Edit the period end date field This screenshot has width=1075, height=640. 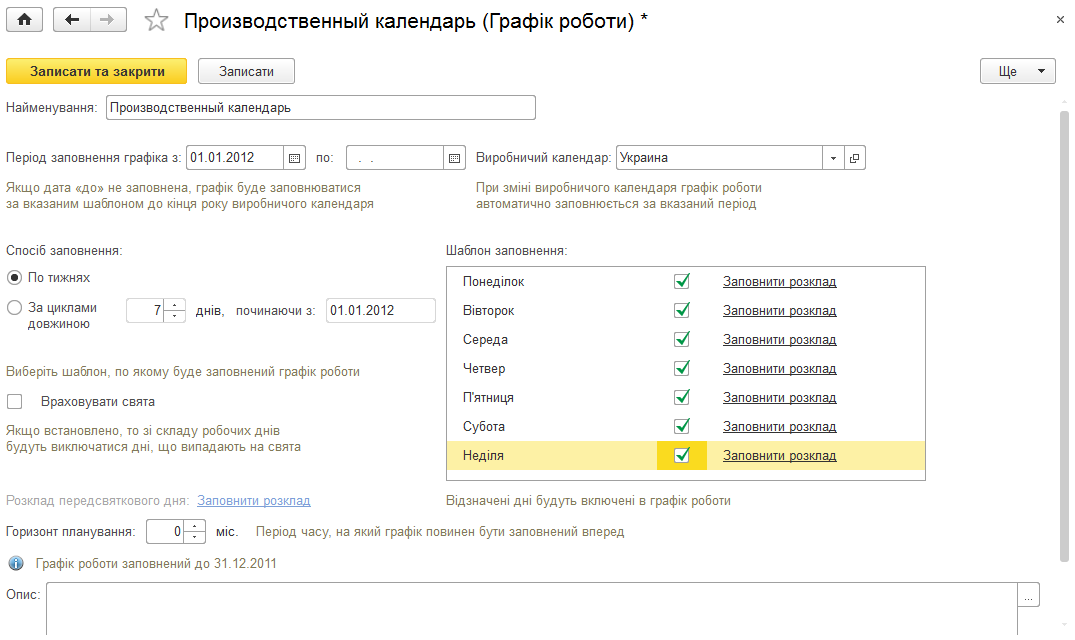coord(395,158)
